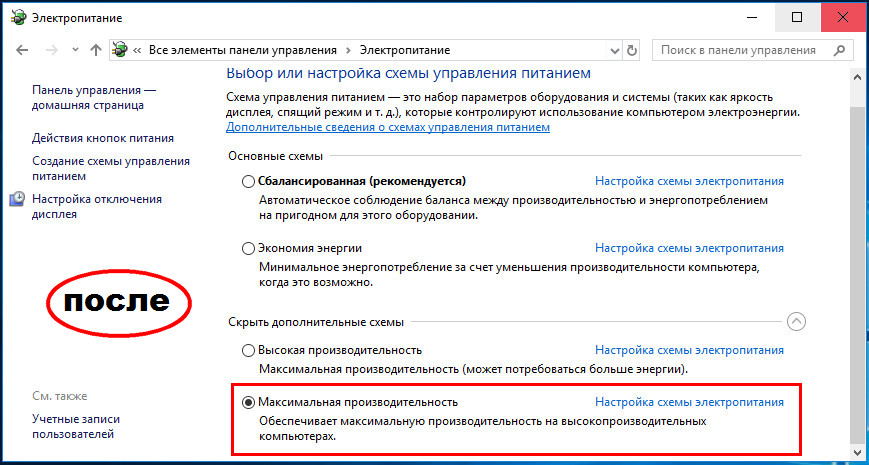This screenshot has width=869, height=465.
Task: Open Действия кнопок питания
Action: point(103,138)
